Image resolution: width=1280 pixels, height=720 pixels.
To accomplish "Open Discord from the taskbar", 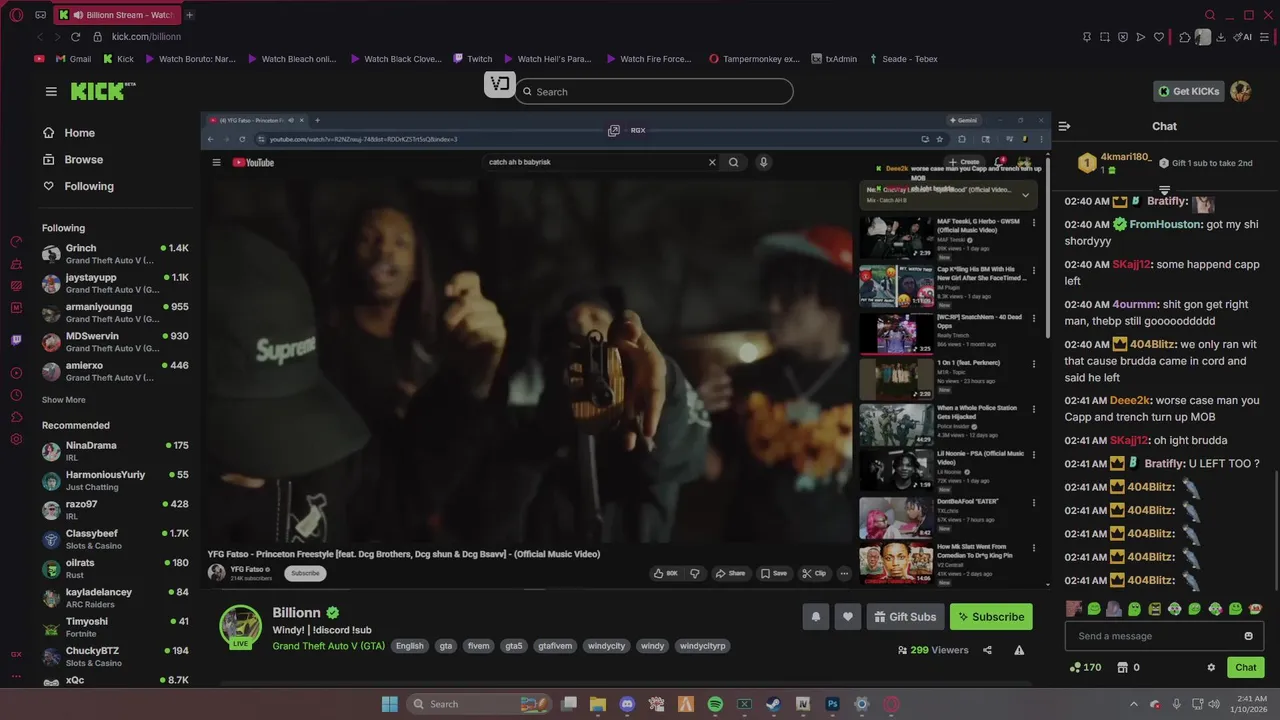I will (627, 704).
